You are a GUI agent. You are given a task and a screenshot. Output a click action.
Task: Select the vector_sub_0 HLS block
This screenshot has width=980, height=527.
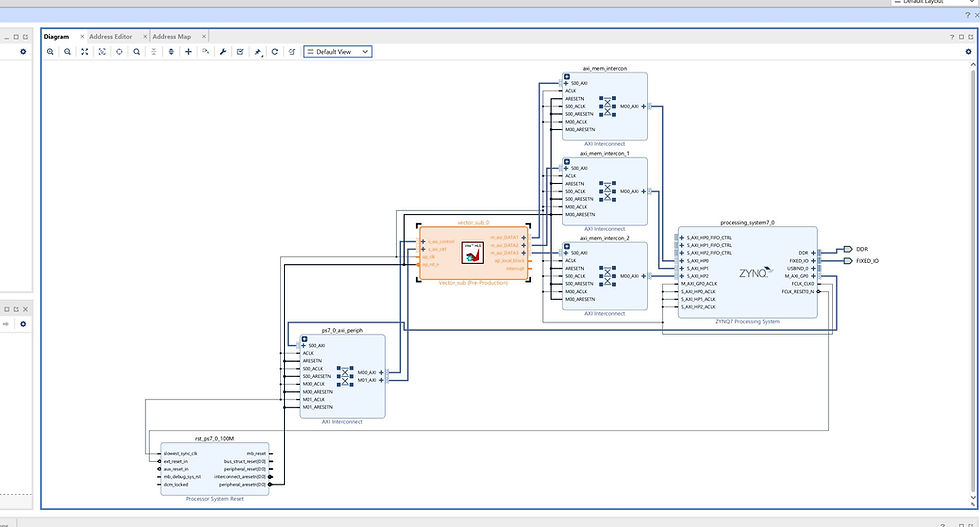473,253
